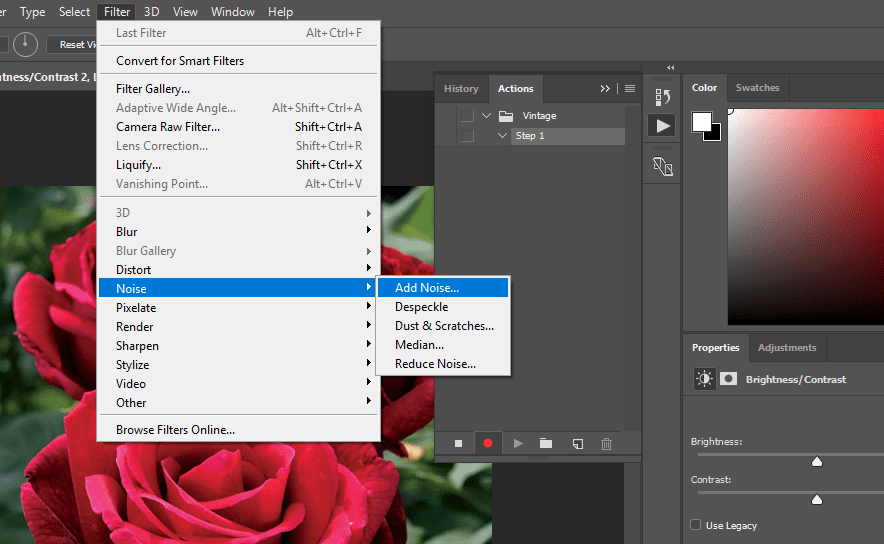This screenshot has height=544, width=884.
Task: Delete action with trash icon
Action: click(606, 444)
